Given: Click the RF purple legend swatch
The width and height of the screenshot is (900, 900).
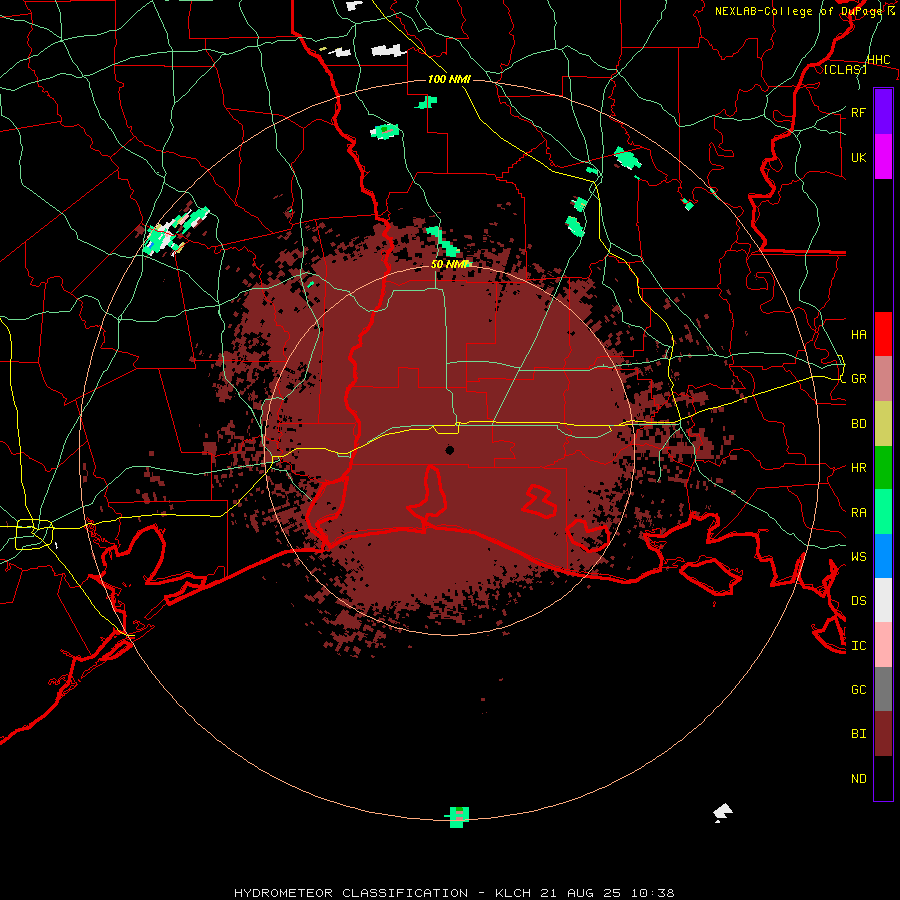Looking at the screenshot, I should pyautogui.click(x=883, y=112).
